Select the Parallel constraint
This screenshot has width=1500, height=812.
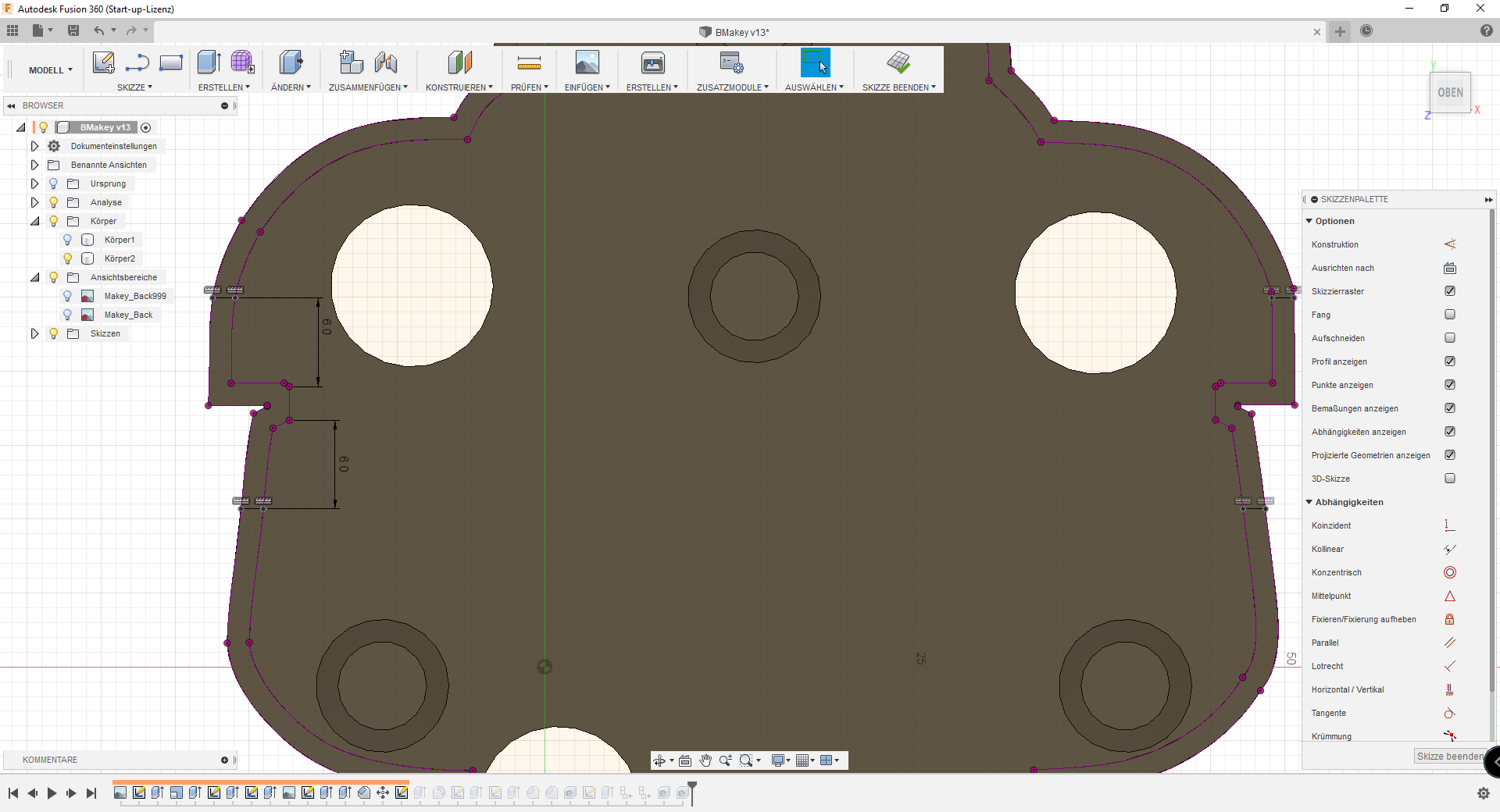point(1450,643)
